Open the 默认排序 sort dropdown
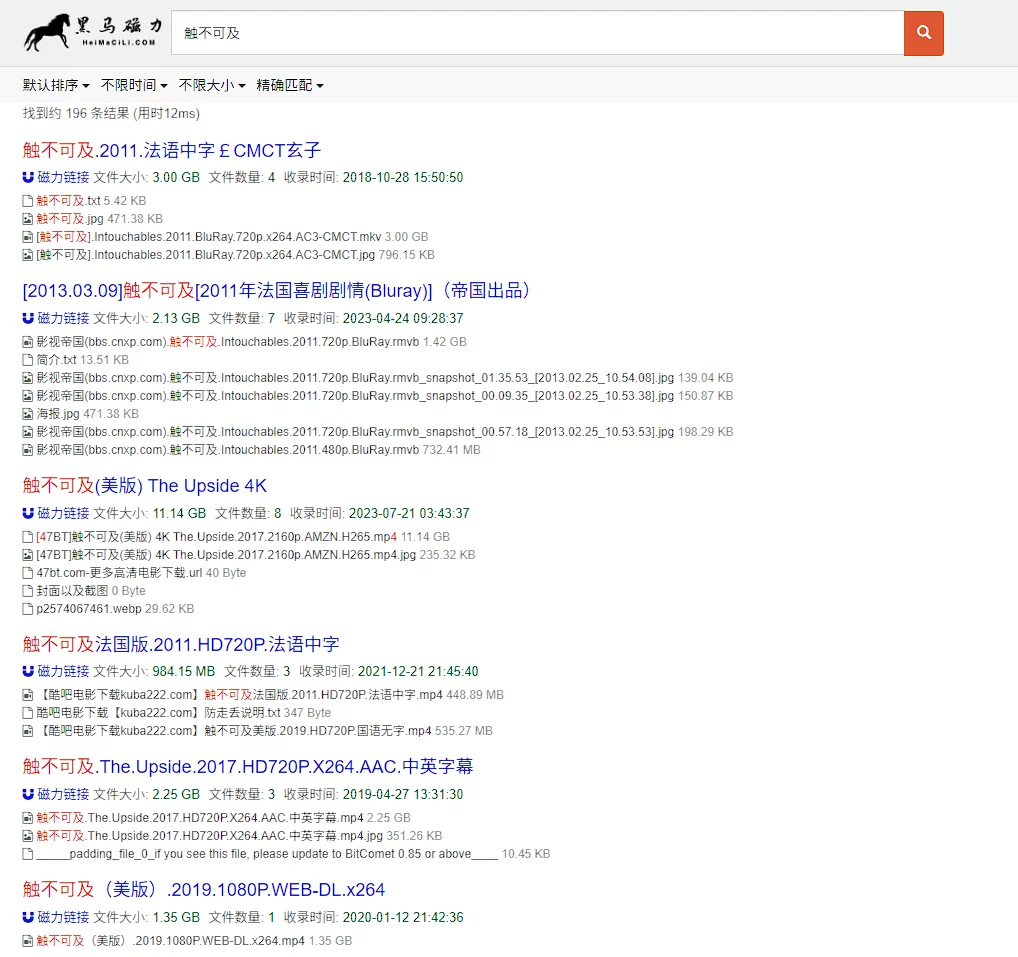This screenshot has width=1018, height=957. (56, 85)
